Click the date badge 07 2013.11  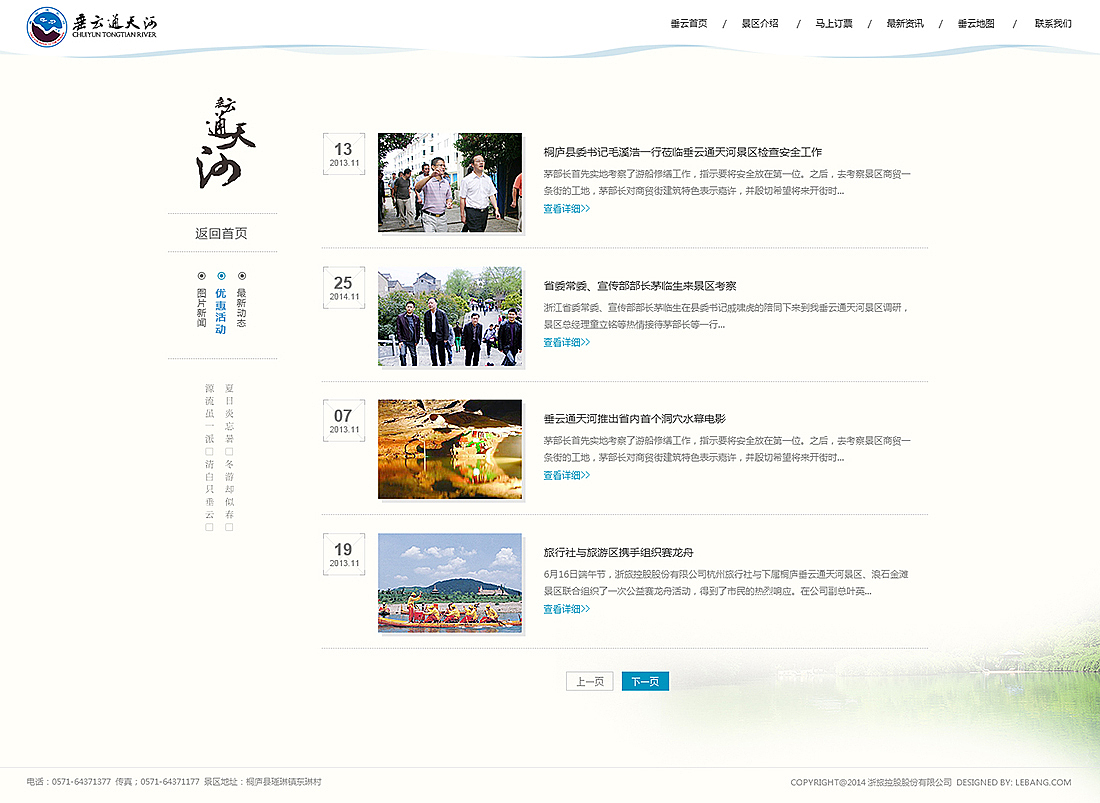tap(344, 421)
